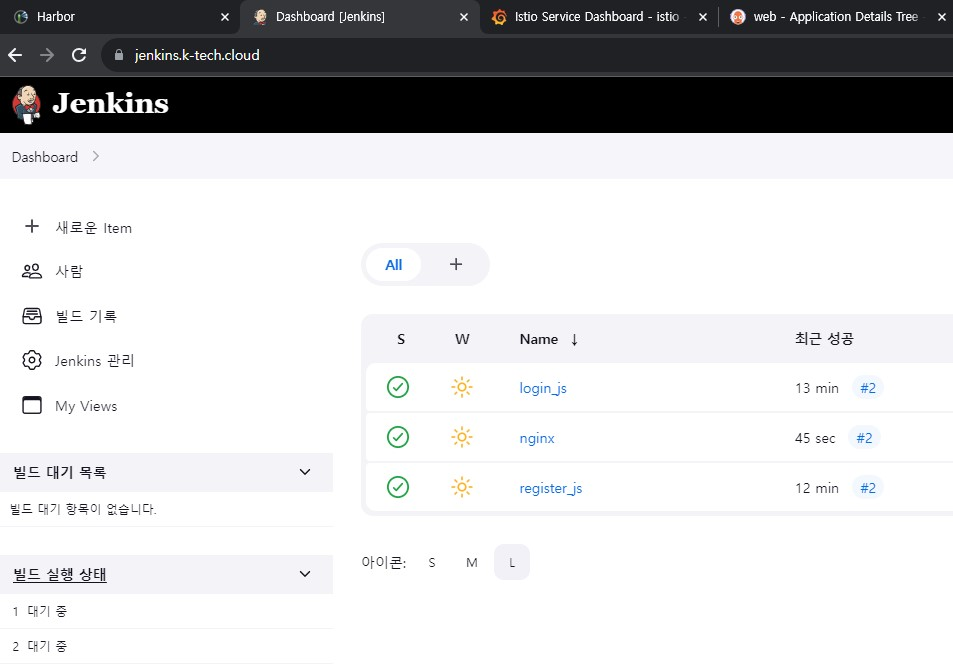Click the Harbor tab favicon
Screen dimensions: 953x665
point(21,17)
